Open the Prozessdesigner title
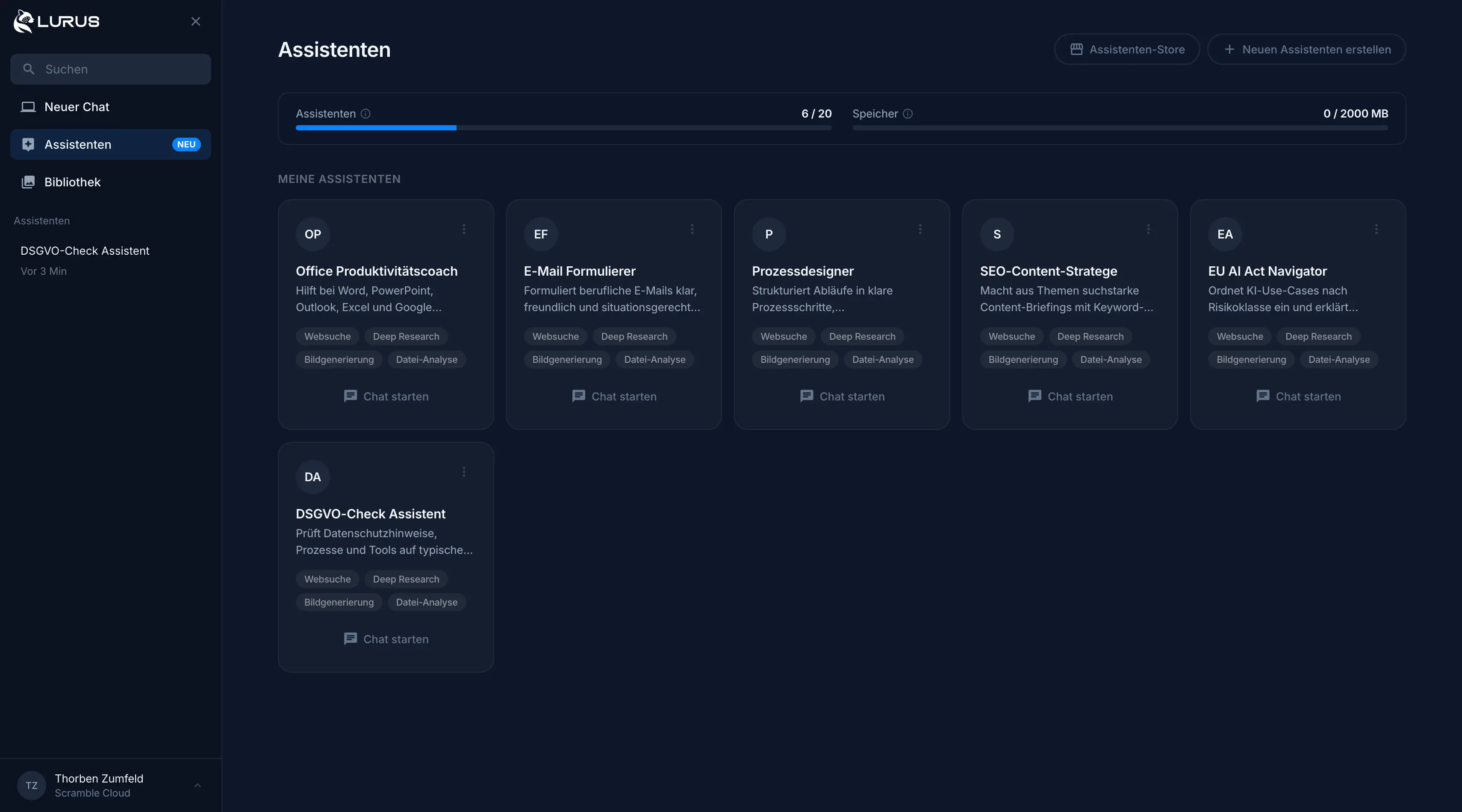Viewport: 1462px width, 812px height. tap(802, 271)
